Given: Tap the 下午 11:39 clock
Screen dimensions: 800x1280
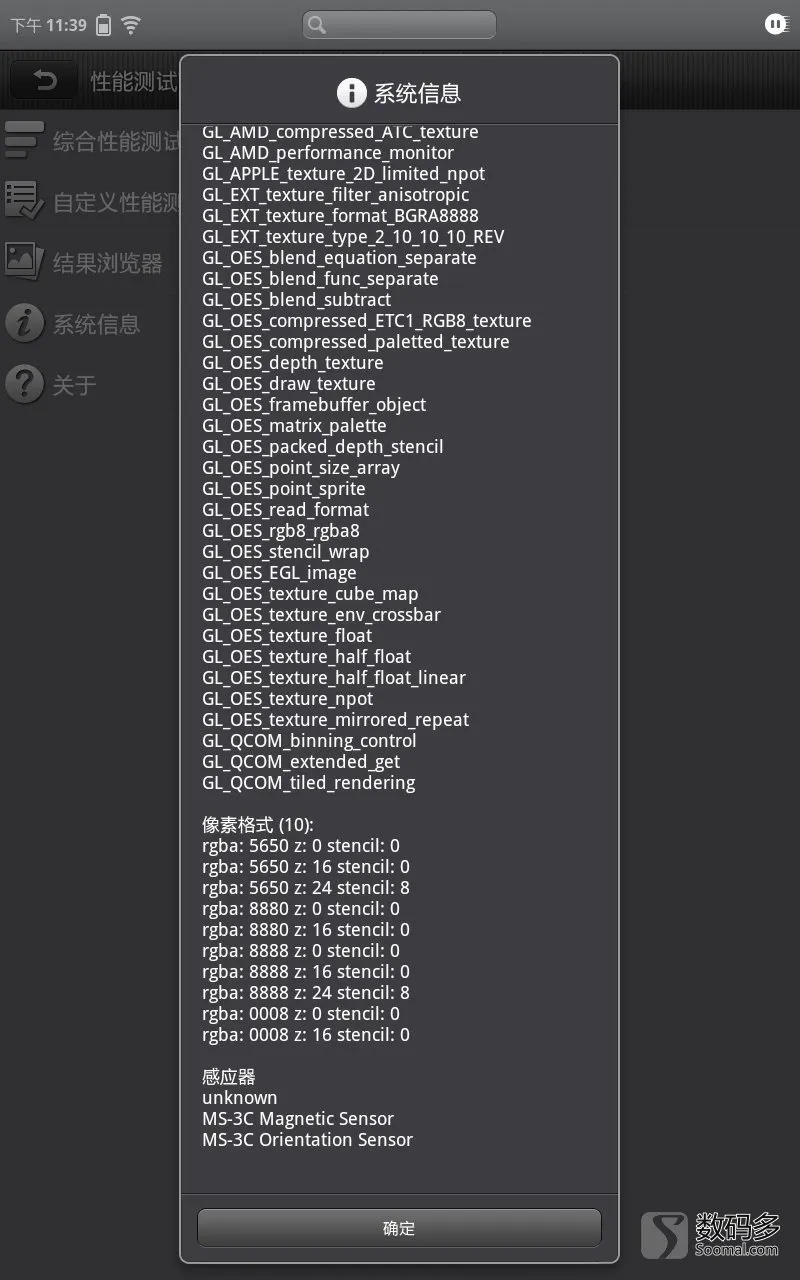Looking at the screenshot, I should click(x=48, y=25).
